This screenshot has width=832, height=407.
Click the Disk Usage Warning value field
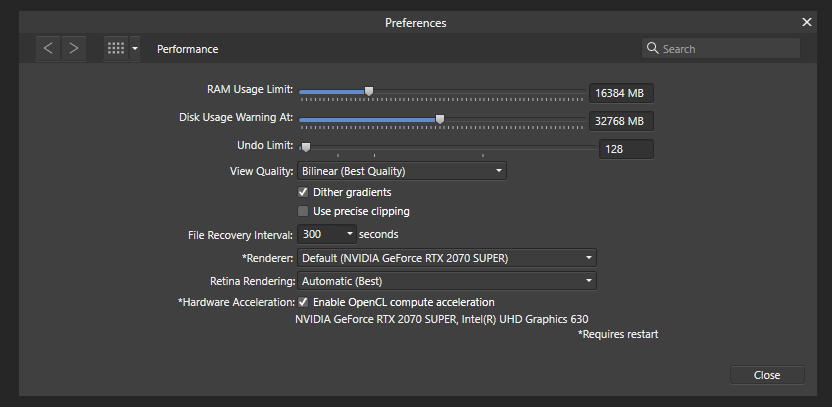pyautogui.click(x=621, y=121)
